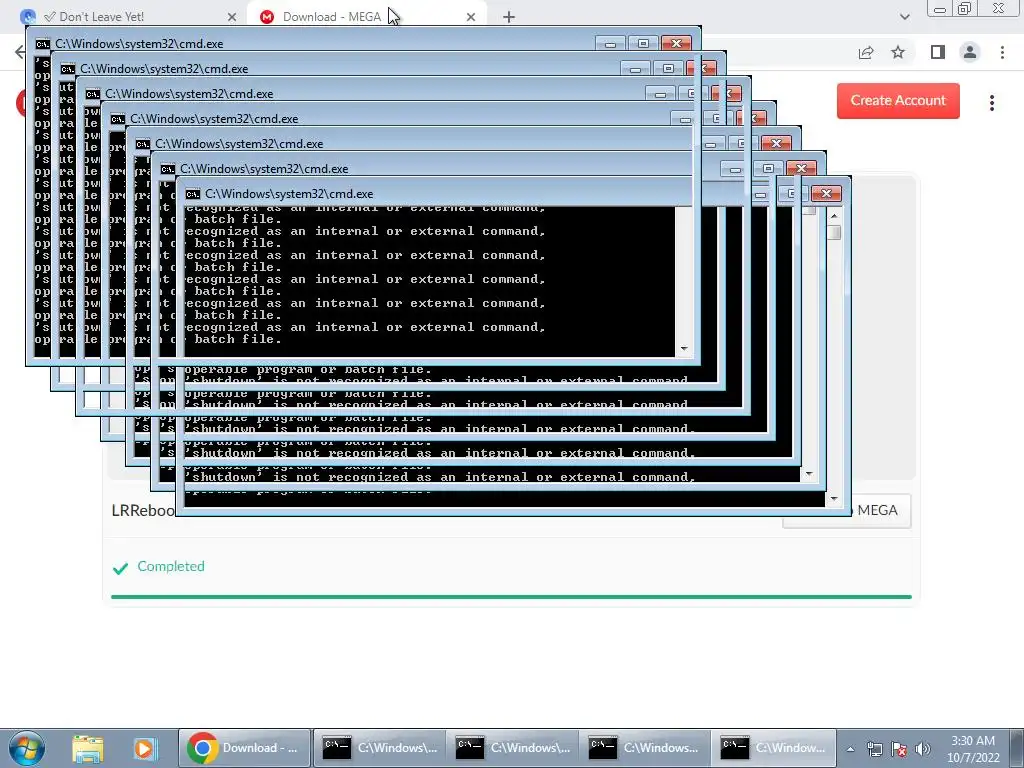Minimize the cmd.exe window overlapping Chrome's tab strip
Image resolution: width=1024 pixels, height=768 pixels.
610,44
